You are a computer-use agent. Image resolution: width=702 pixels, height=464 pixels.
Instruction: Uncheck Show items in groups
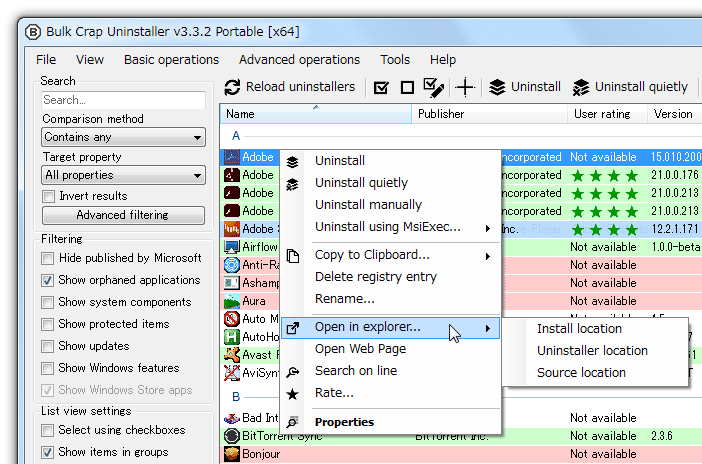pyautogui.click(x=47, y=452)
